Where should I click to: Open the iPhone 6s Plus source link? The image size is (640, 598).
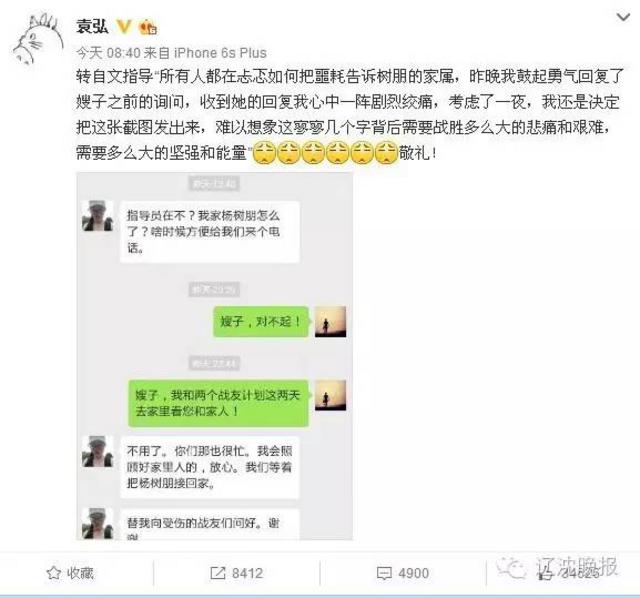[220, 53]
